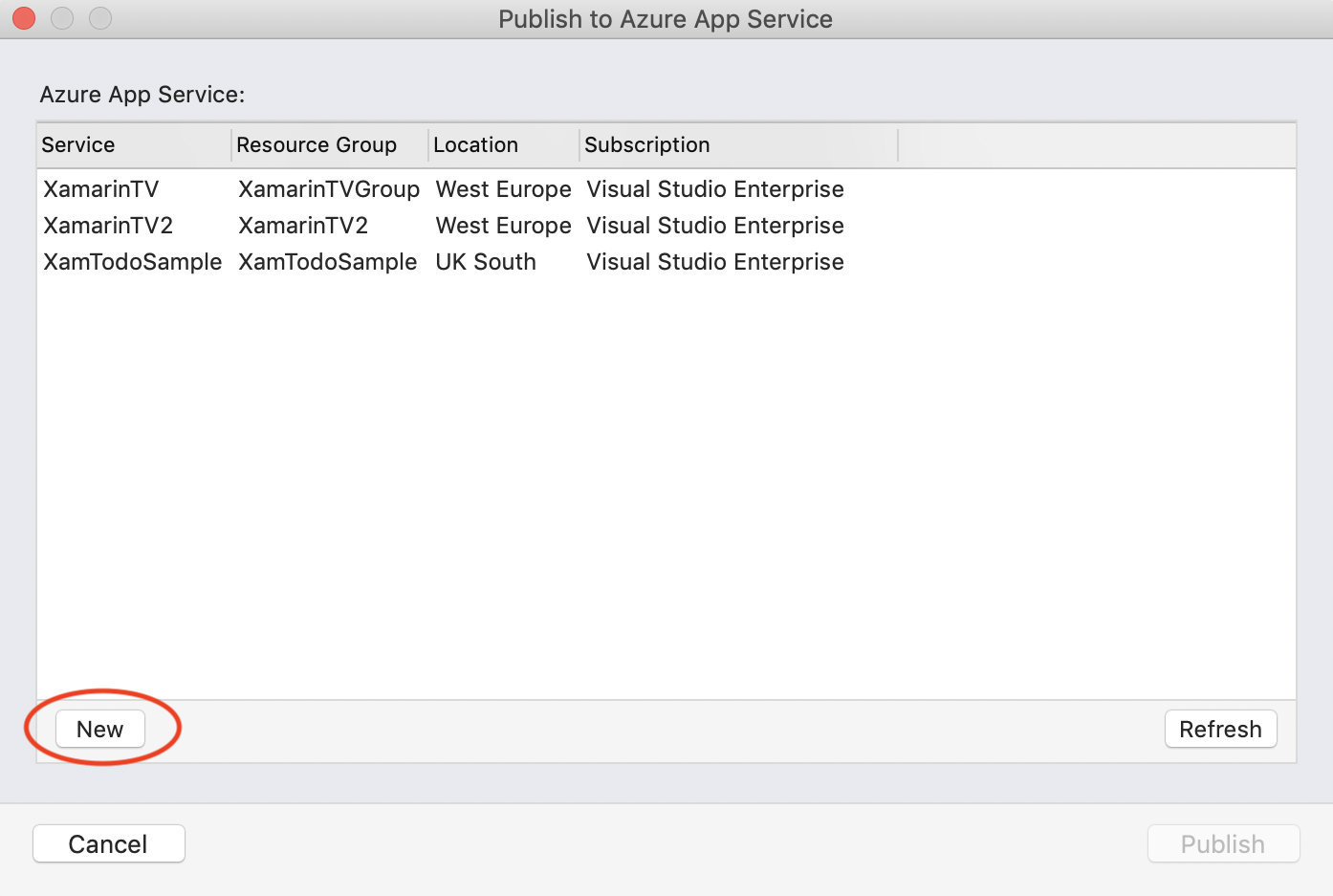
Task: Click the dimmed Publish button
Action: (1223, 843)
